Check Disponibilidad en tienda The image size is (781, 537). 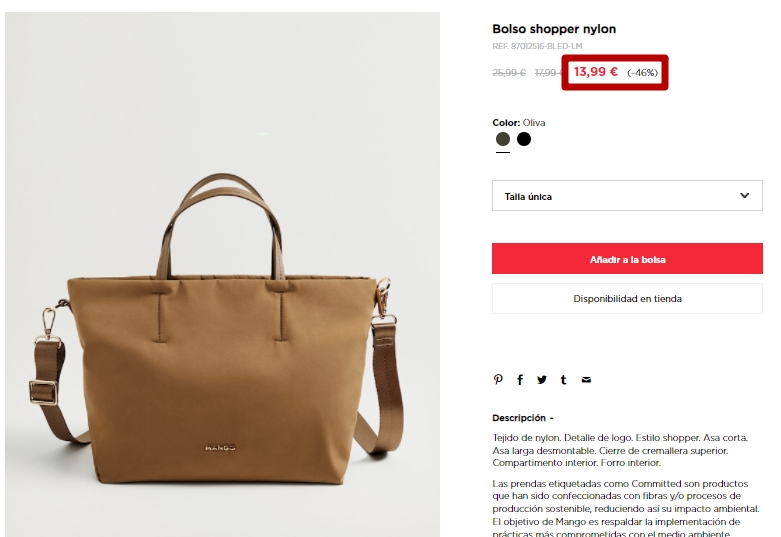(627, 299)
